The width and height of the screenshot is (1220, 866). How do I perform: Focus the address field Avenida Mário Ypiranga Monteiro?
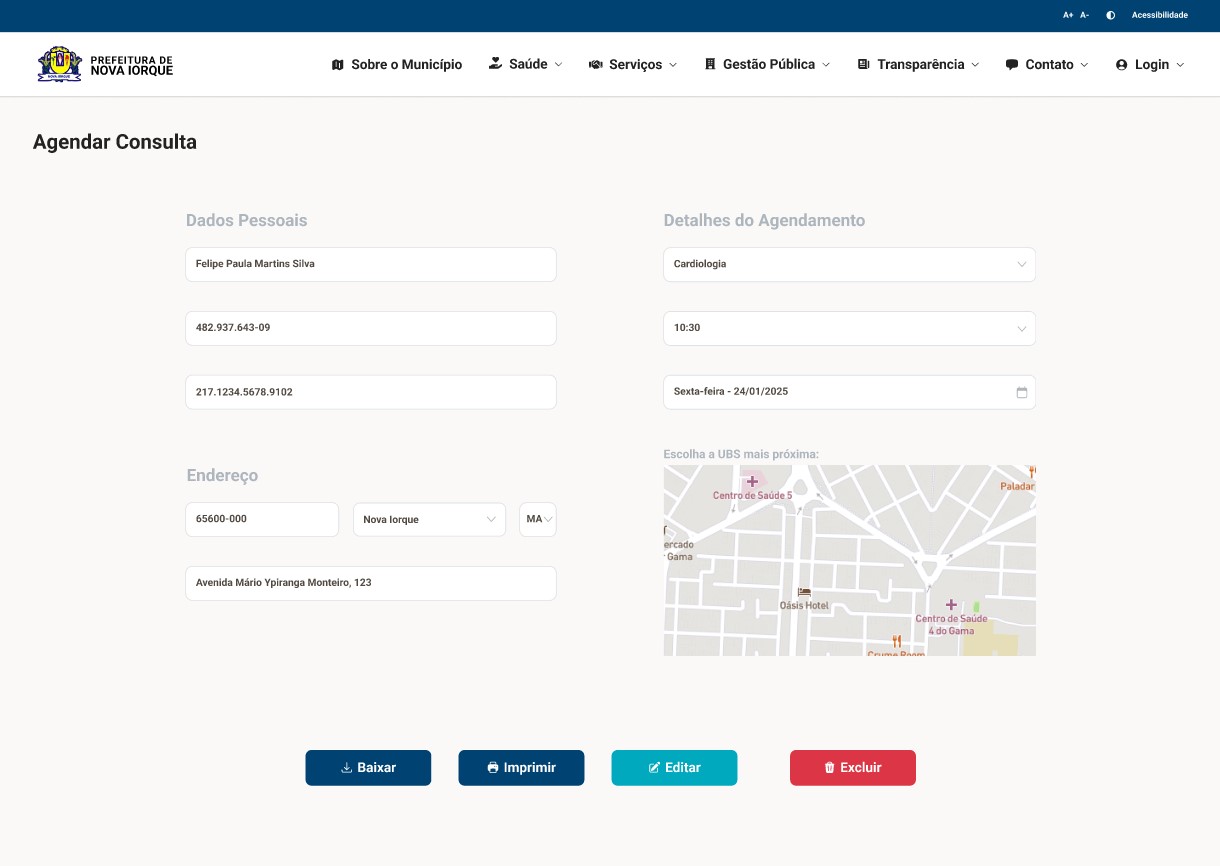(371, 583)
